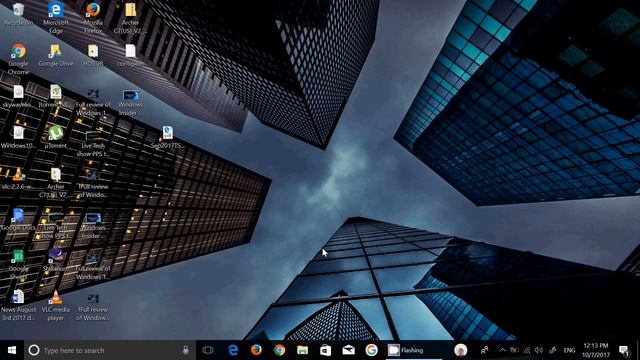Viewport: 640px width, 360px height.
Task: Click the pinned contact avatar on the taskbar
Action: (461, 350)
